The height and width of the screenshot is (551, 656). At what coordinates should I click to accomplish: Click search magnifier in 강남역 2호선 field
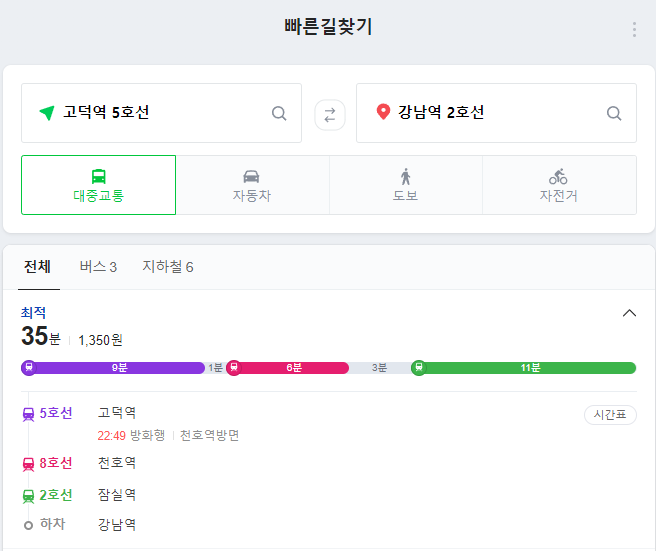tap(614, 113)
